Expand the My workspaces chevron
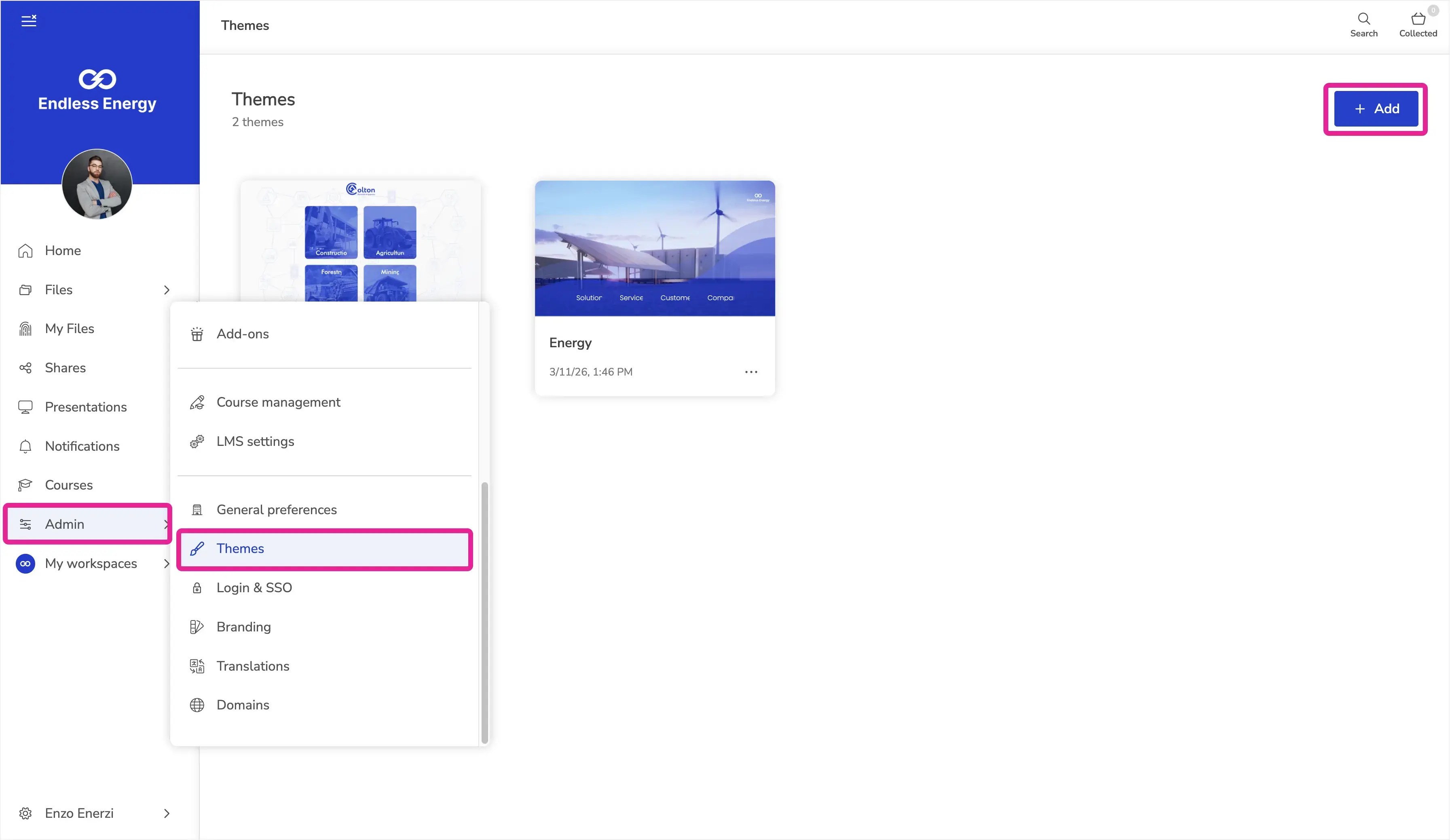The height and width of the screenshot is (840, 1450). pos(167,564)
